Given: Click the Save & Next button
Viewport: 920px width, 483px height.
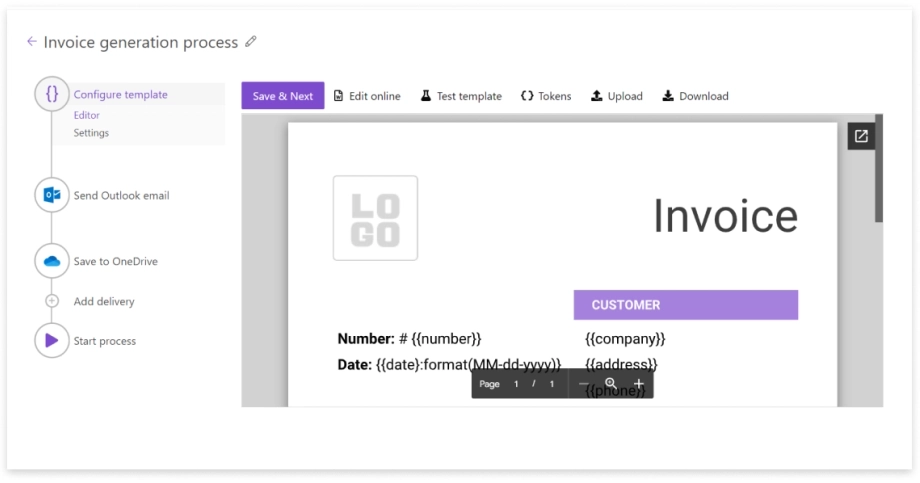Looking at the screenshot, I should pos(283,96).
